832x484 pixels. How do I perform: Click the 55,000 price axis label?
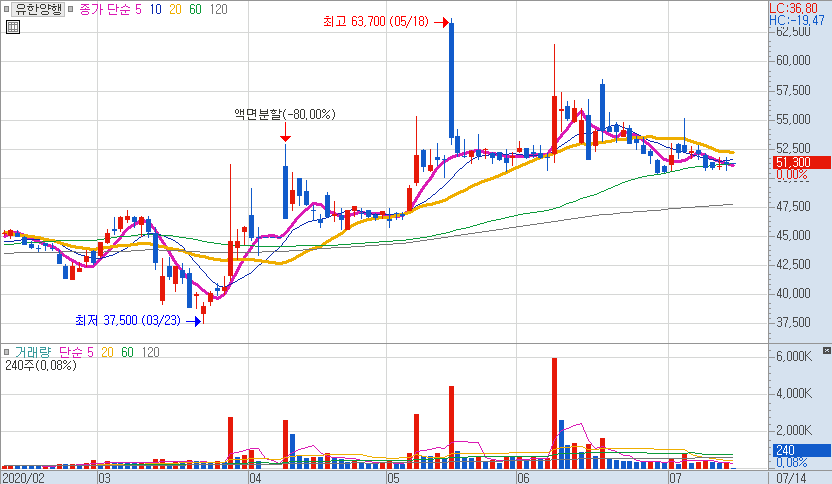click(793, 119)
